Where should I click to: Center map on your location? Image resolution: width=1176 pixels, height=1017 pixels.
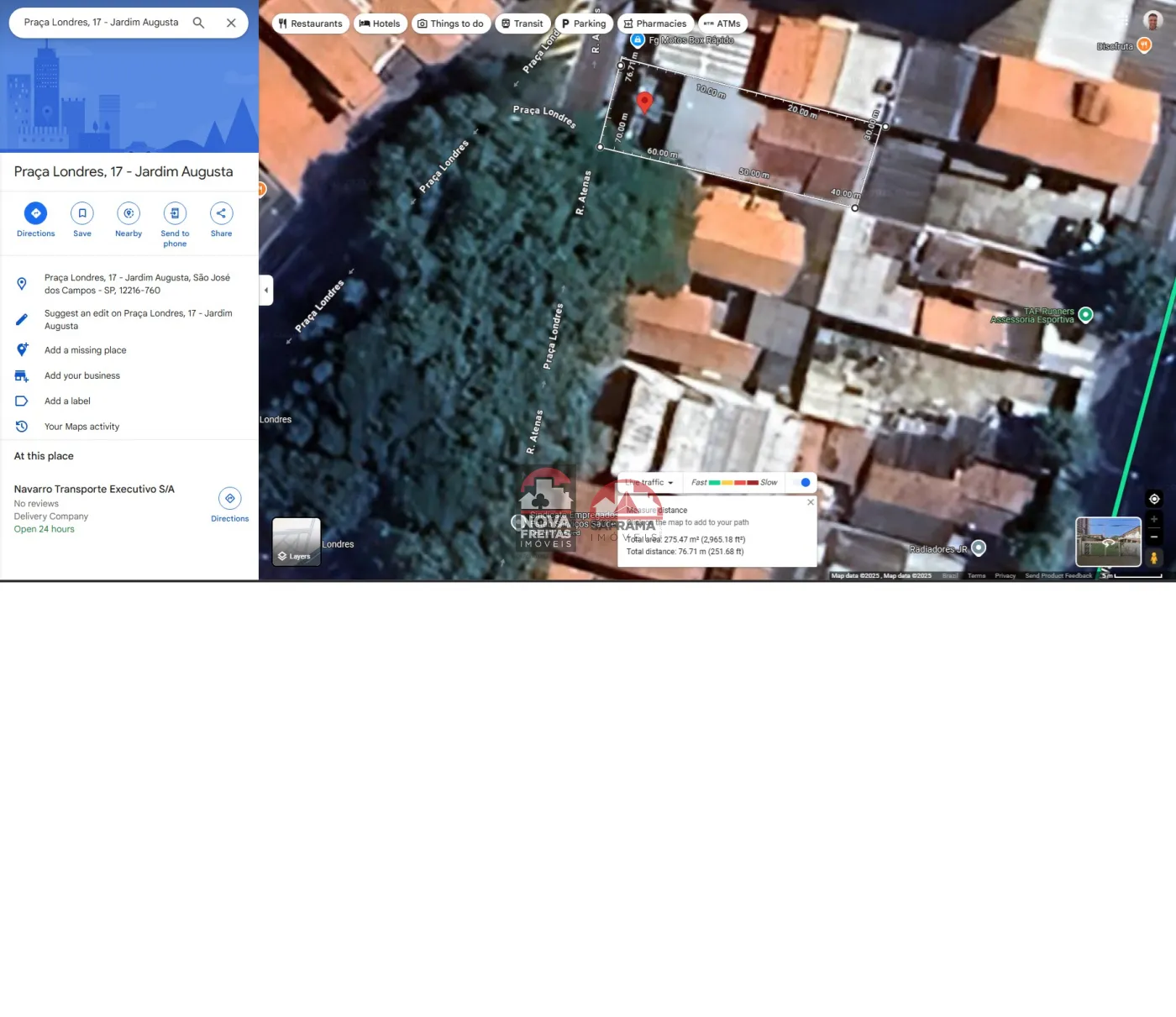tap(1154, 499)
